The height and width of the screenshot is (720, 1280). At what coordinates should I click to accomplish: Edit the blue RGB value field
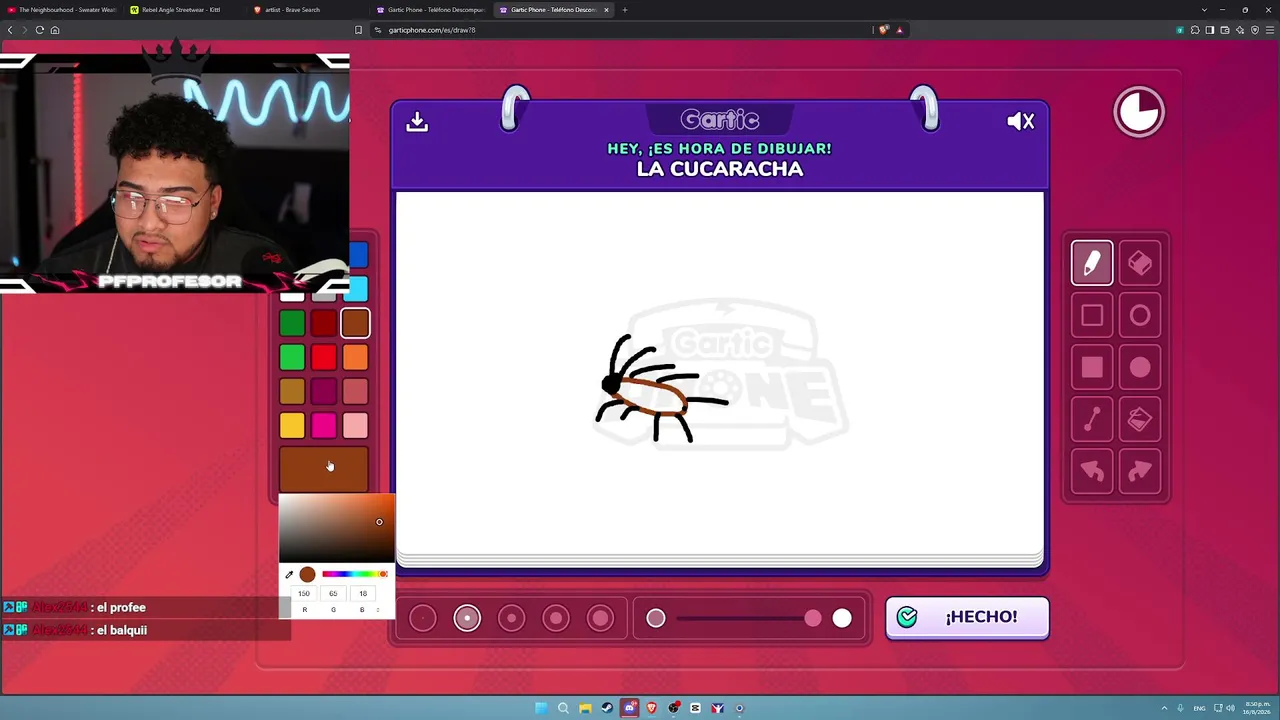tap(362, 593)
